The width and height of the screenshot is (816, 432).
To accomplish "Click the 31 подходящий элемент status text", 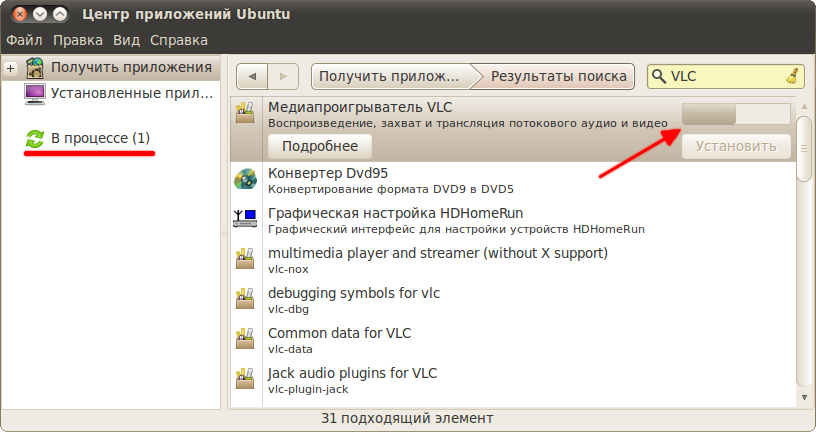I will point(407,418).
